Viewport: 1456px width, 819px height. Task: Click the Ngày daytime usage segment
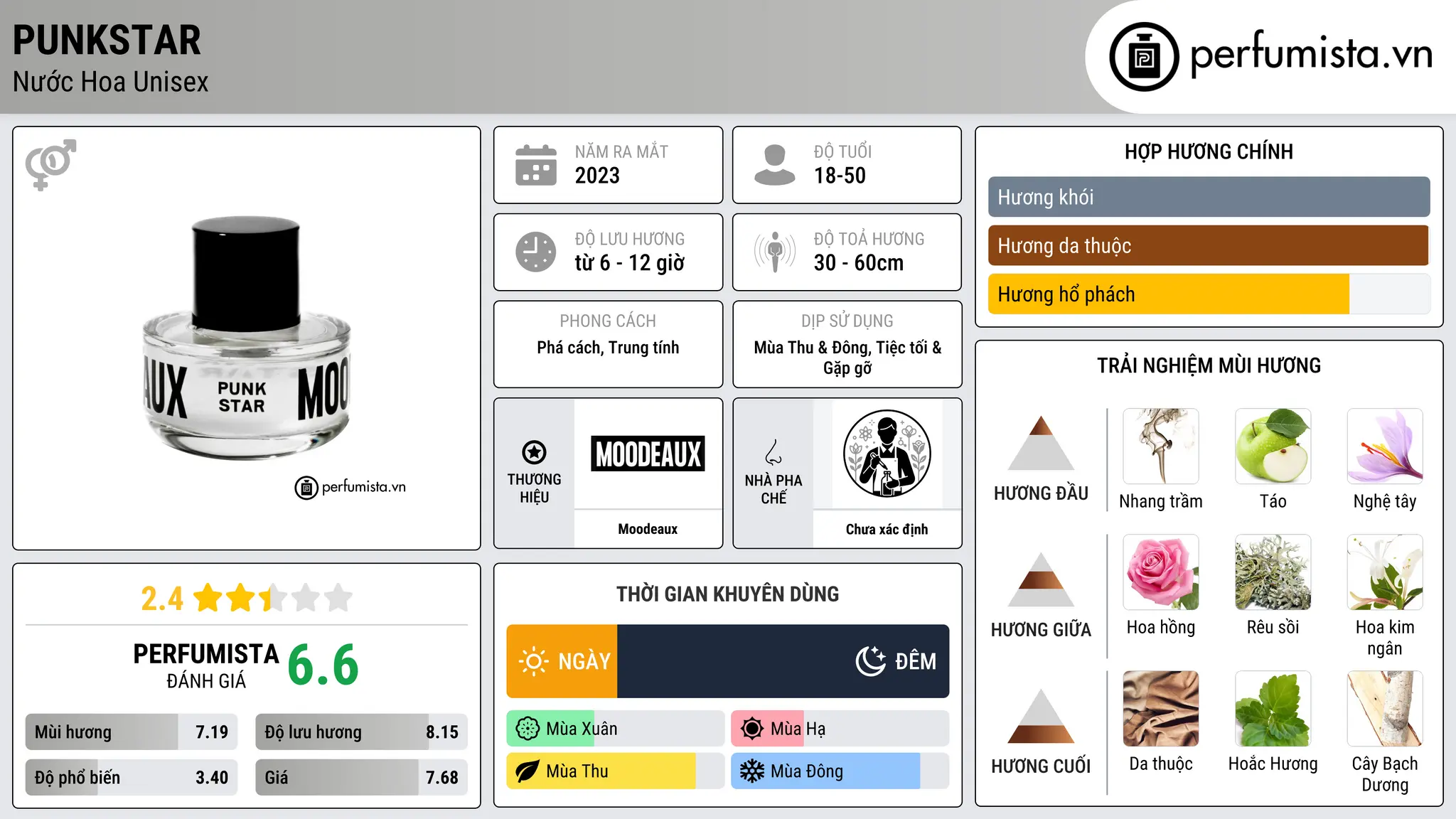click(562, 661)
